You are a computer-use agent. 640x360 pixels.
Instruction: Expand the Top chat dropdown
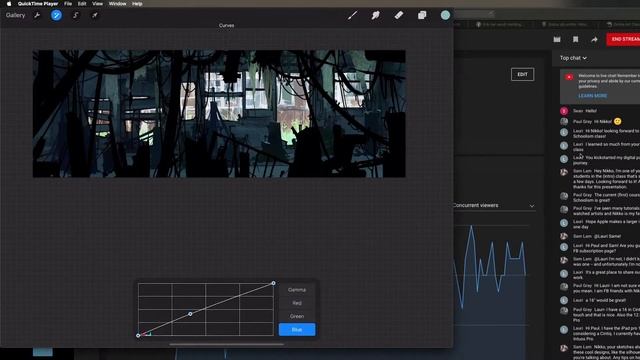tap(573, 58)
